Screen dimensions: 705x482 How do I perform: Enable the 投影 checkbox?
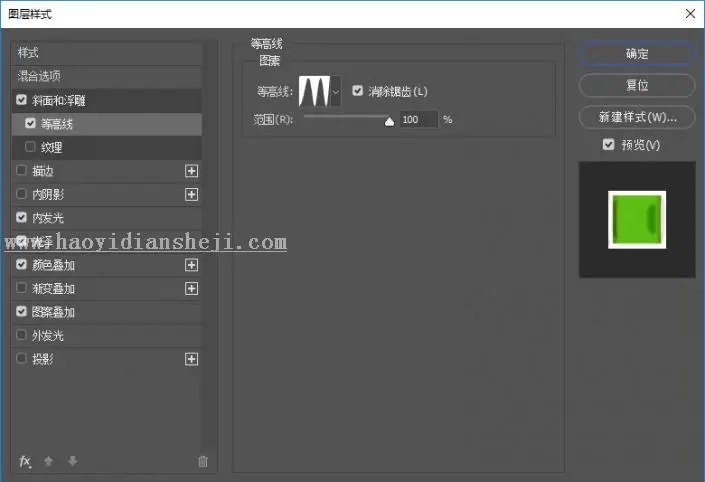coord(22,358)
